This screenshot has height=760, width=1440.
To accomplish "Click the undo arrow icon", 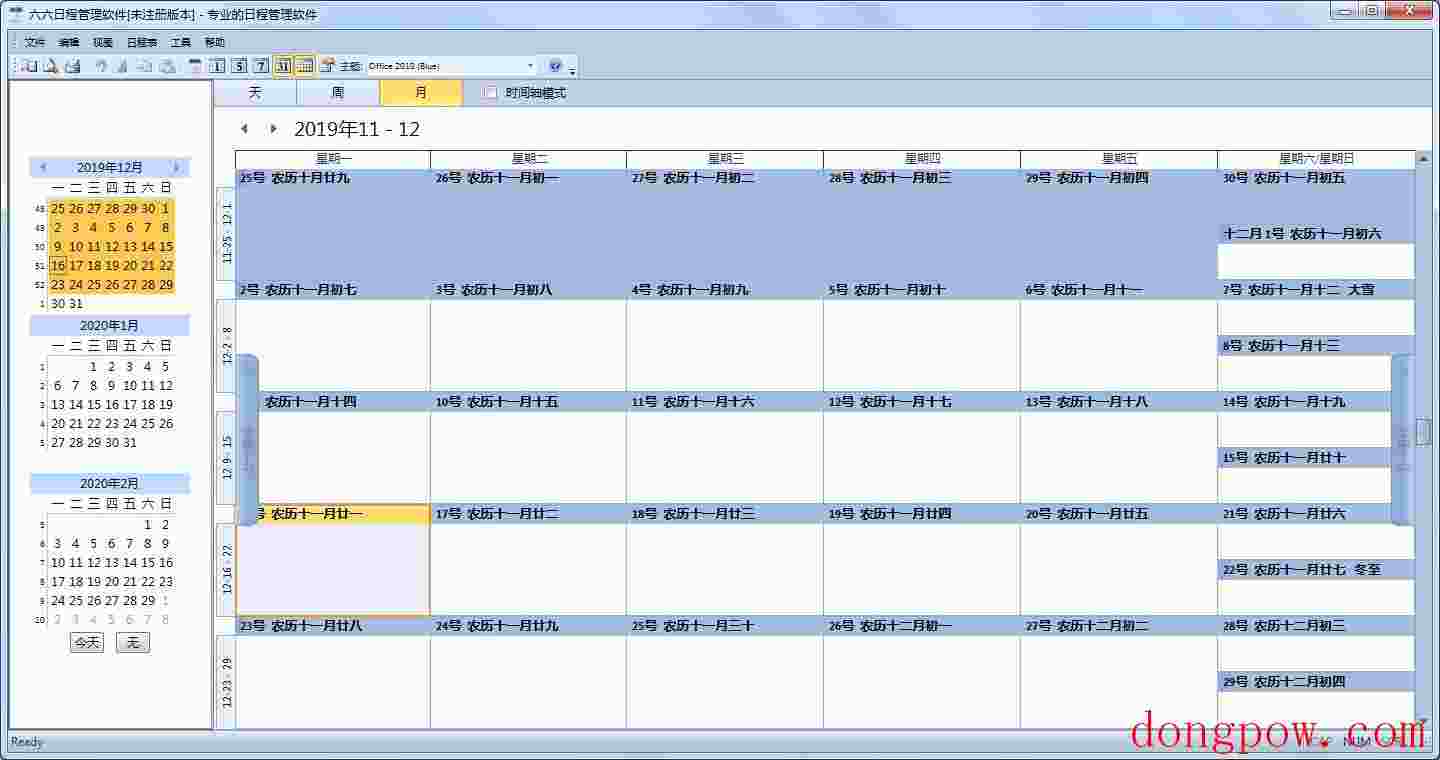I will pos(100,66).
